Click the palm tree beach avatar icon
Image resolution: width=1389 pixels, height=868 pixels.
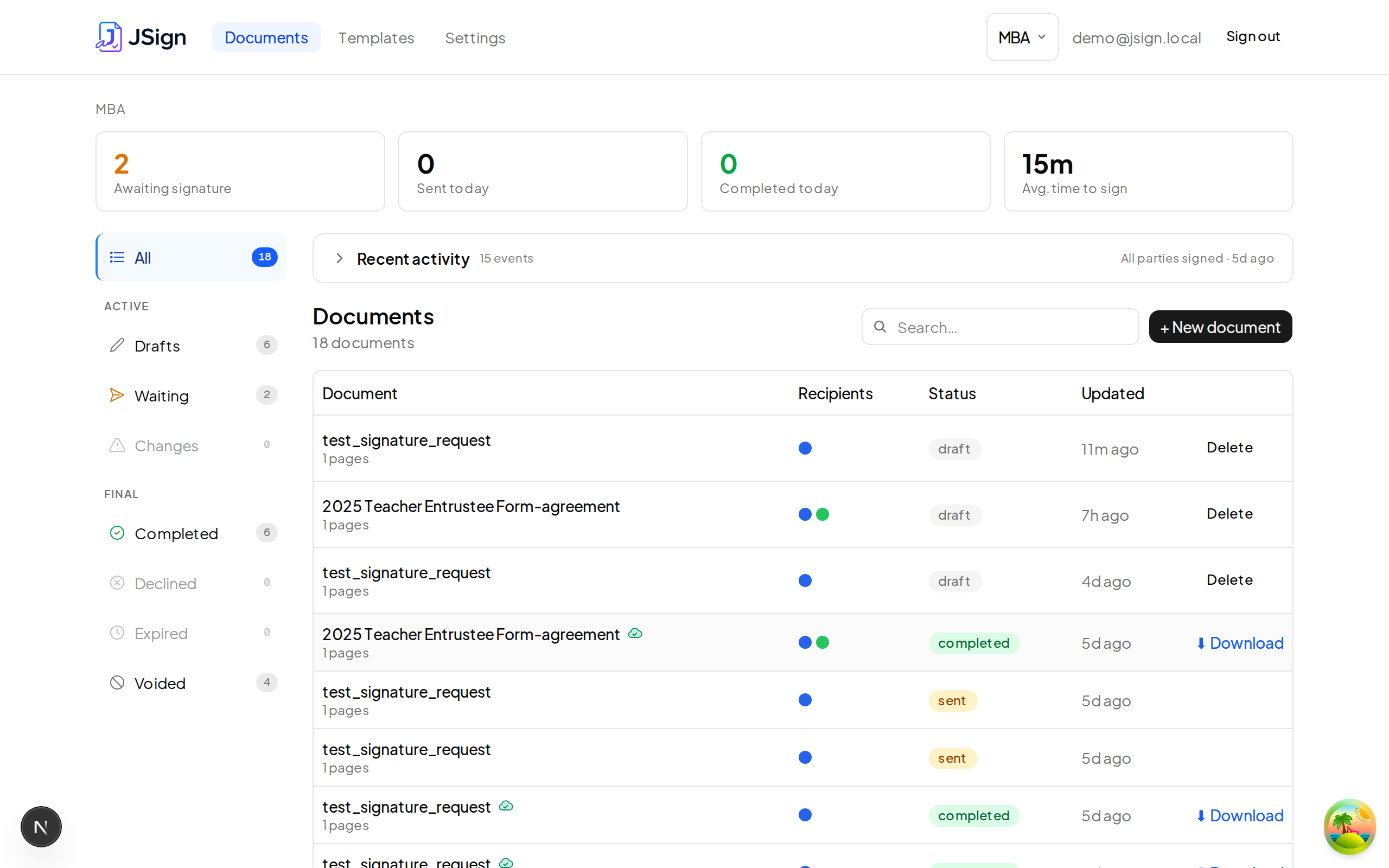click(1349, 827)
